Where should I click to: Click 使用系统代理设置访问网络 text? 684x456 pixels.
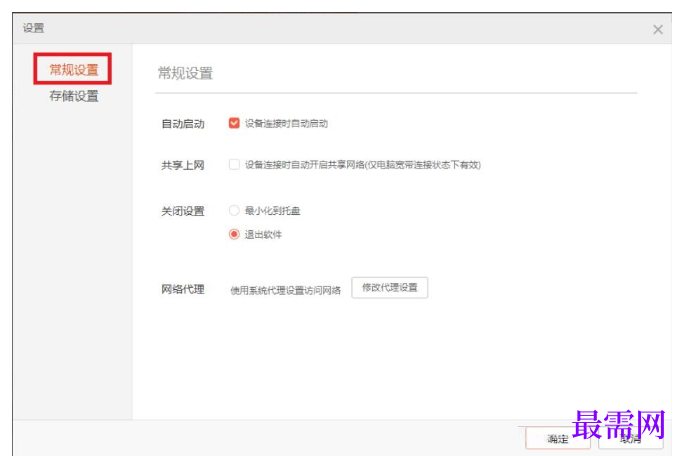[285, 290]
